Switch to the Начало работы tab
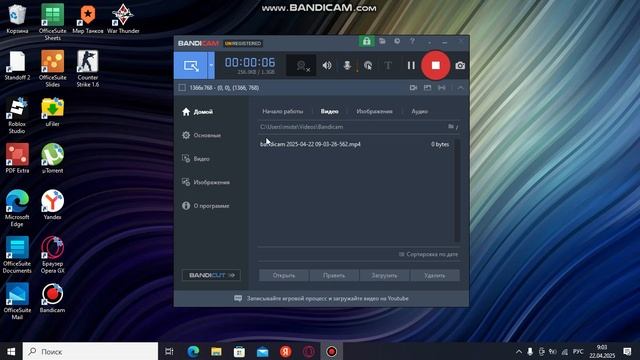The height and width of the screenshot is (360, 640). point(282,111)
